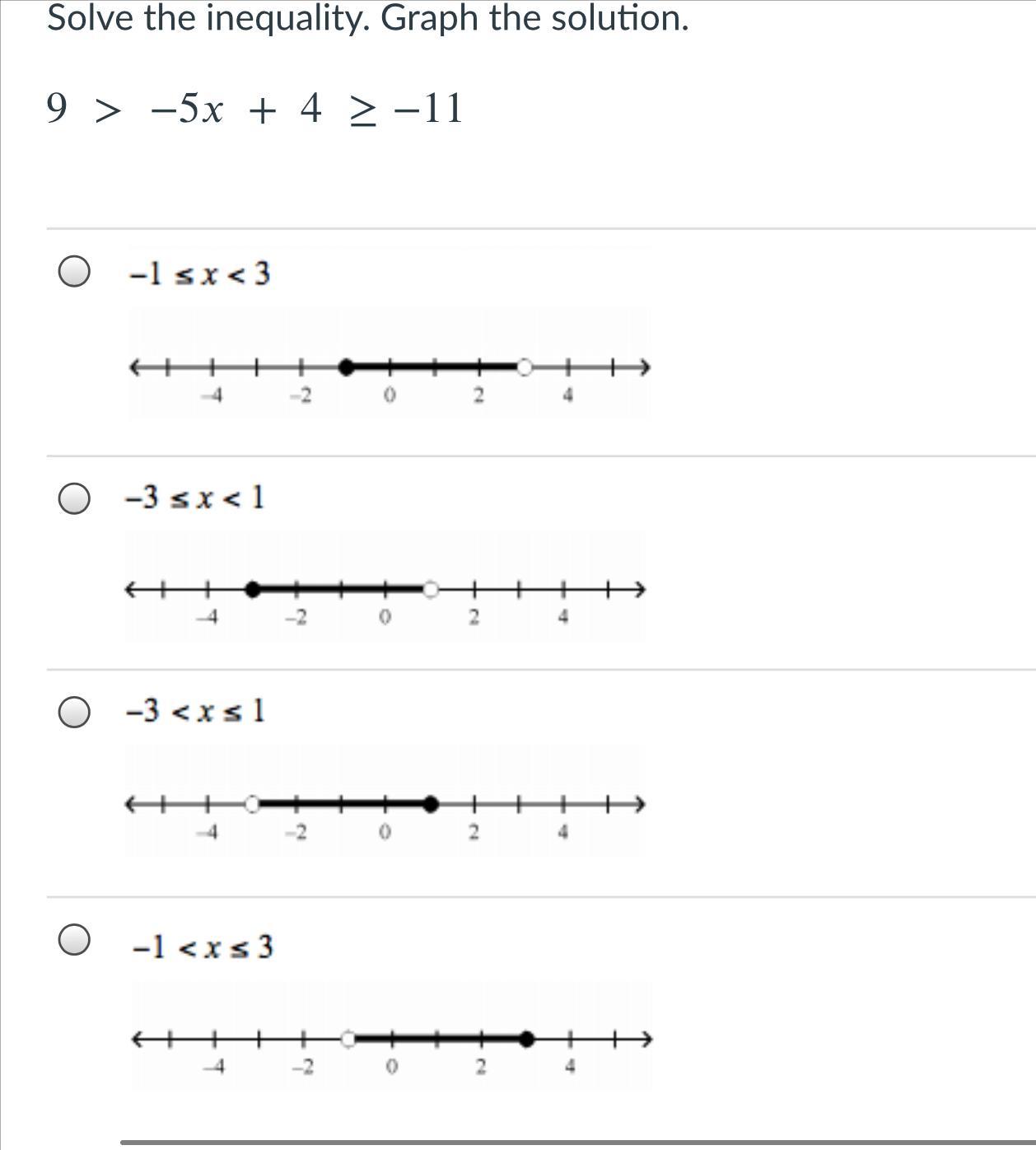Click the closed dot on the fourth graph
The width and height of the screenshot is (1036, 1150).
point(527,1039)
